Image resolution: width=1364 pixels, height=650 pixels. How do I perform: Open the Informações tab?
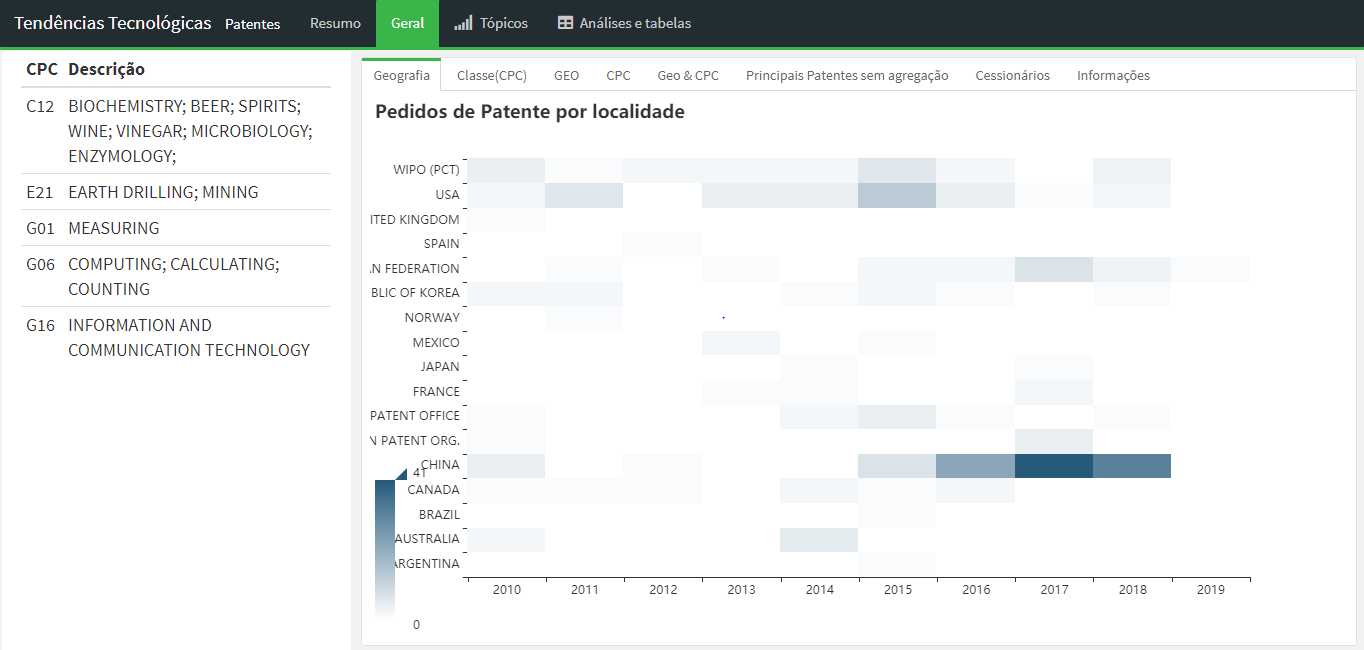[1113, 75]
